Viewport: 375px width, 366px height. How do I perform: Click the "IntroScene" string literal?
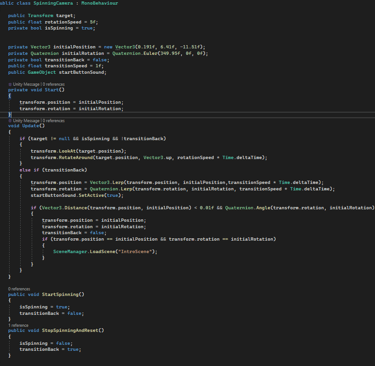[135, 252]
